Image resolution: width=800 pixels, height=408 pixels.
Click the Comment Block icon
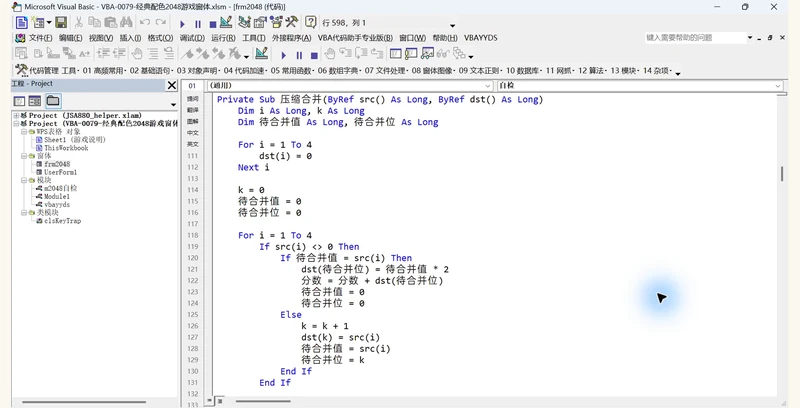(x=153, y=53)
